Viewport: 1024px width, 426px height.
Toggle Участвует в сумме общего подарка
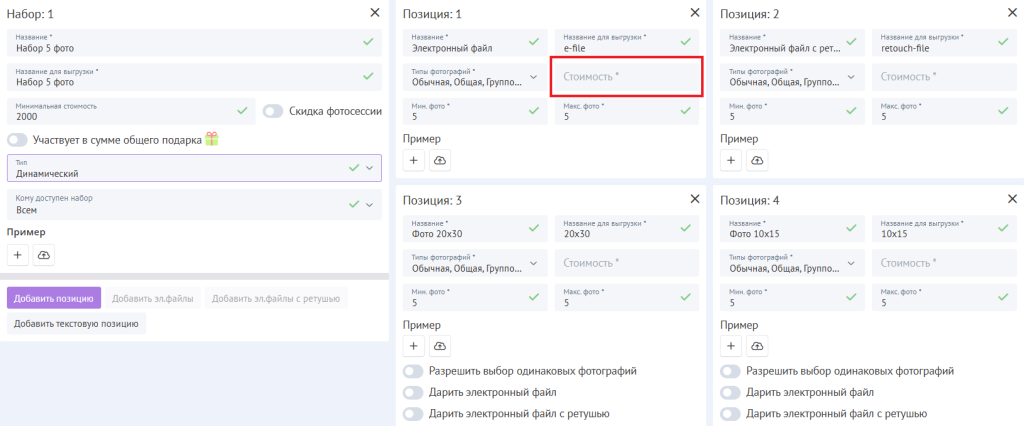[x=18, y=140]
